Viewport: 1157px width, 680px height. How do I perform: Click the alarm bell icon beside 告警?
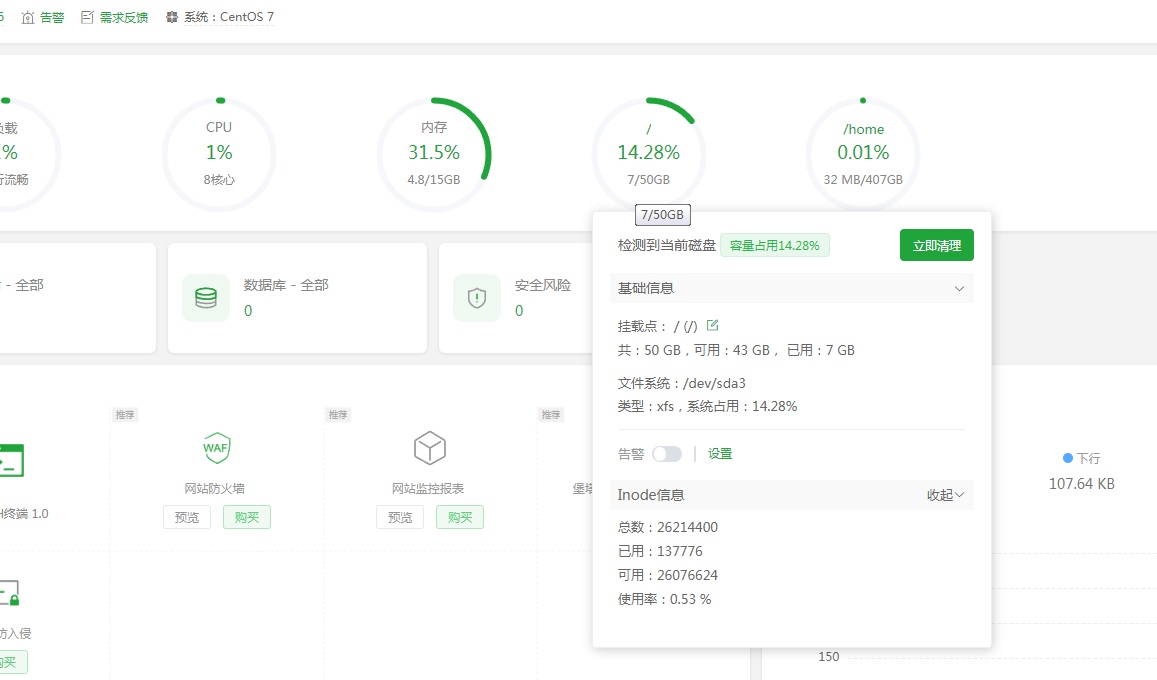coord(28,17)
